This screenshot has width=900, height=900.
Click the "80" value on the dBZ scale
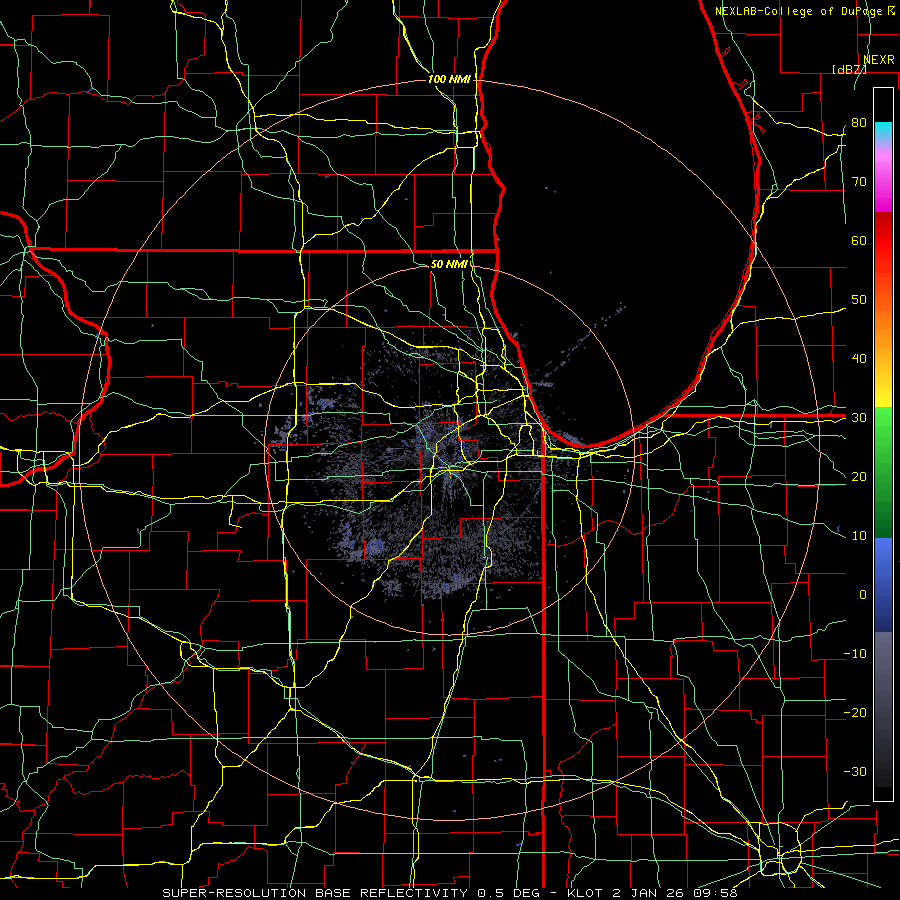coord(859,122)
